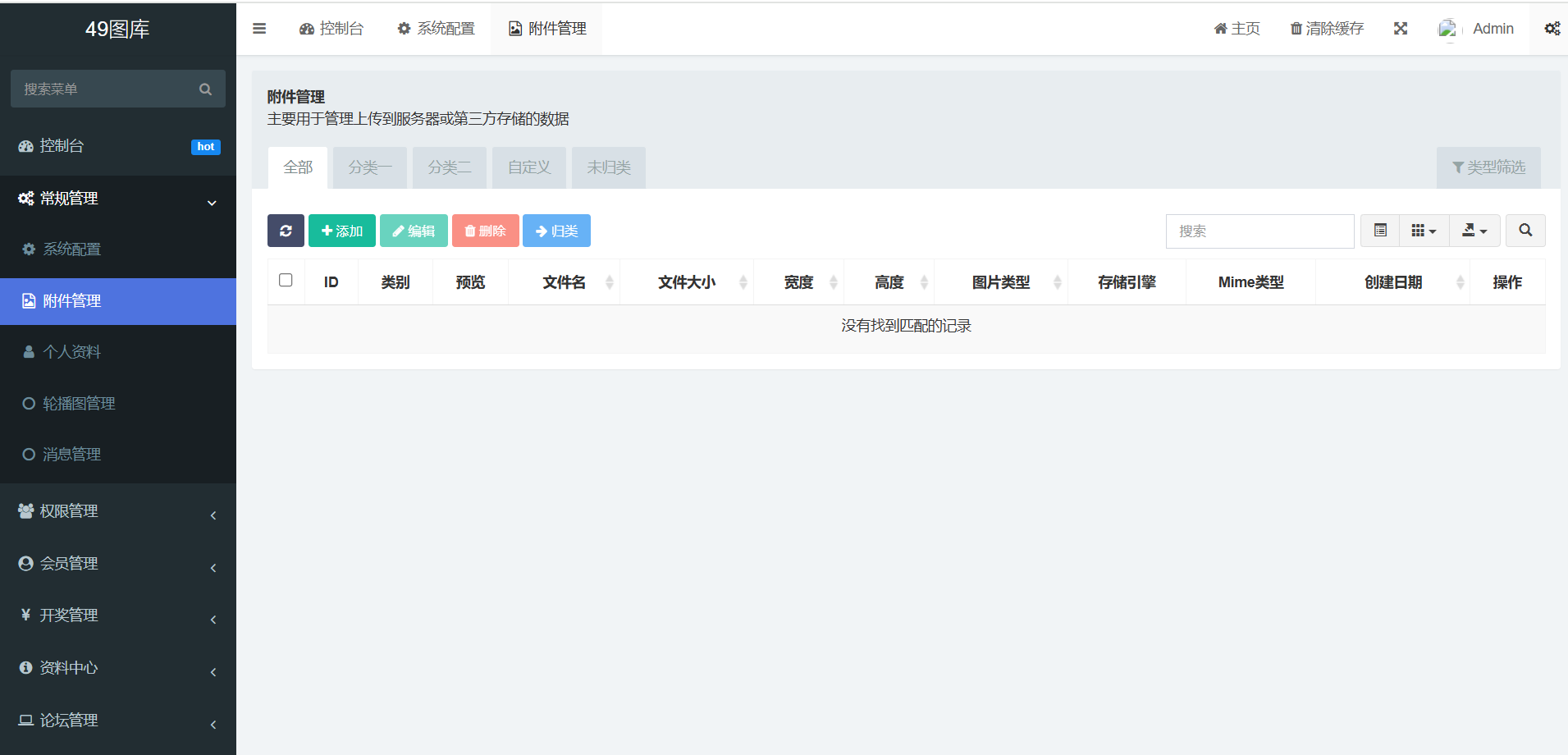Expand the 开奖管理 sidebar menu
Viewport: 1568px width, 755px height.
click(x=118, y=615)
